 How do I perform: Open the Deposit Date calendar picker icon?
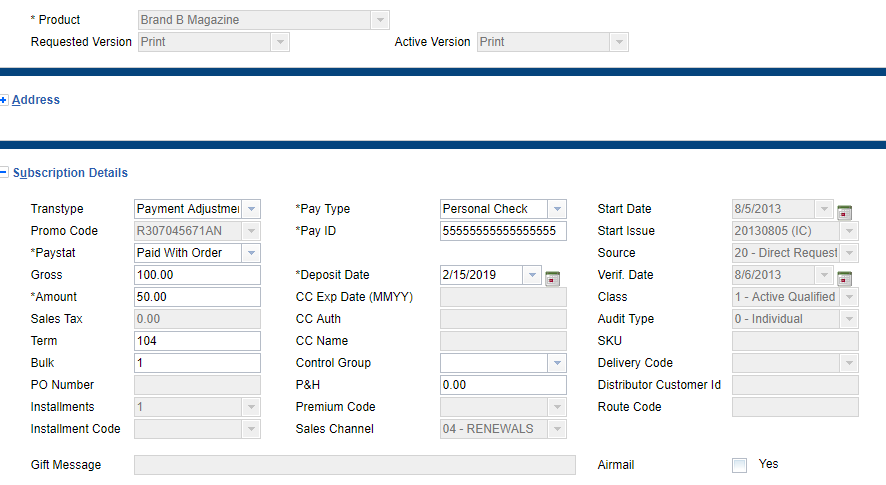point(553,277)
